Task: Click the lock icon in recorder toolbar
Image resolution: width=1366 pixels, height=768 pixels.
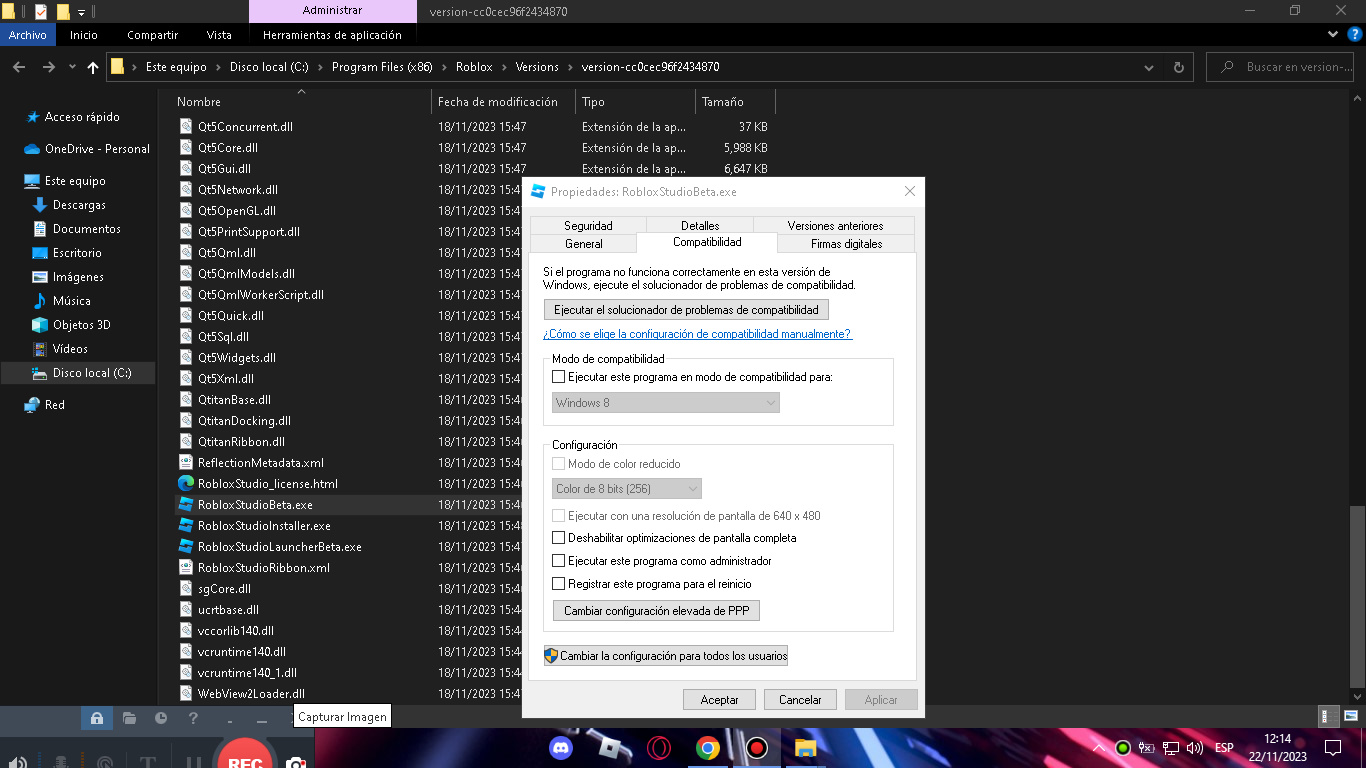Action: [97, 718]
